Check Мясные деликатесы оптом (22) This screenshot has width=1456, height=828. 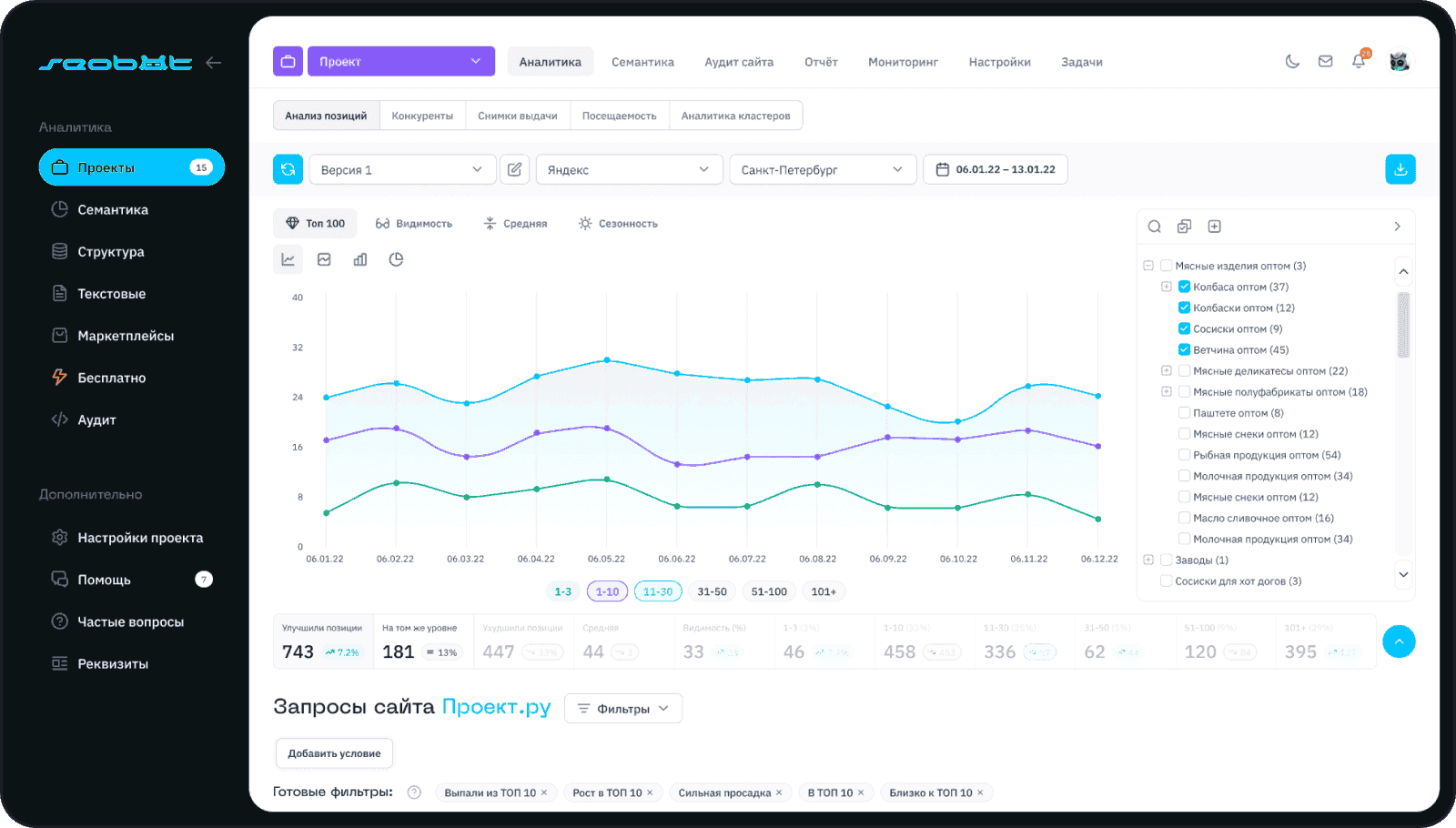(x=1184, y=370)
